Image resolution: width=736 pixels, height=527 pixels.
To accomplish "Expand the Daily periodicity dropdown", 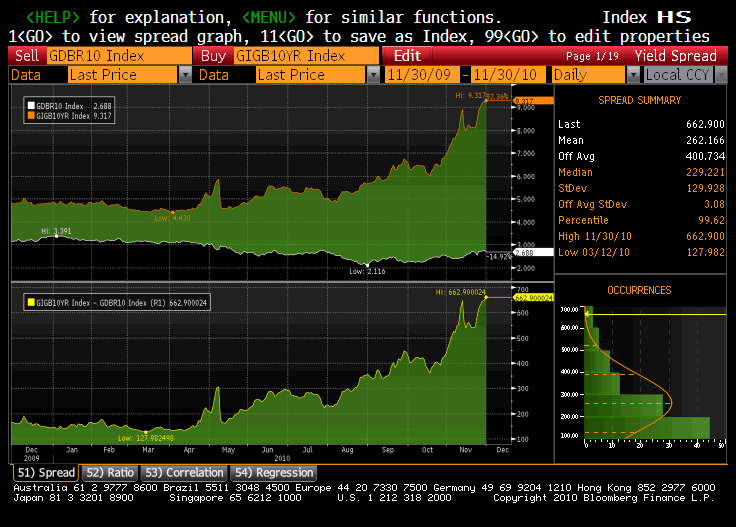I will point(633,75).
